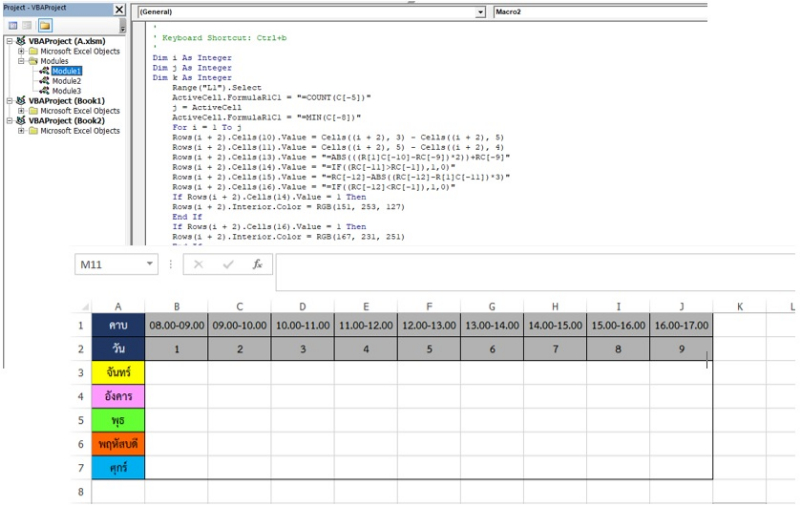Viewport: 800px width, 506px height.
Task: Click the period number 6 cell
Action: click(492, 349)
